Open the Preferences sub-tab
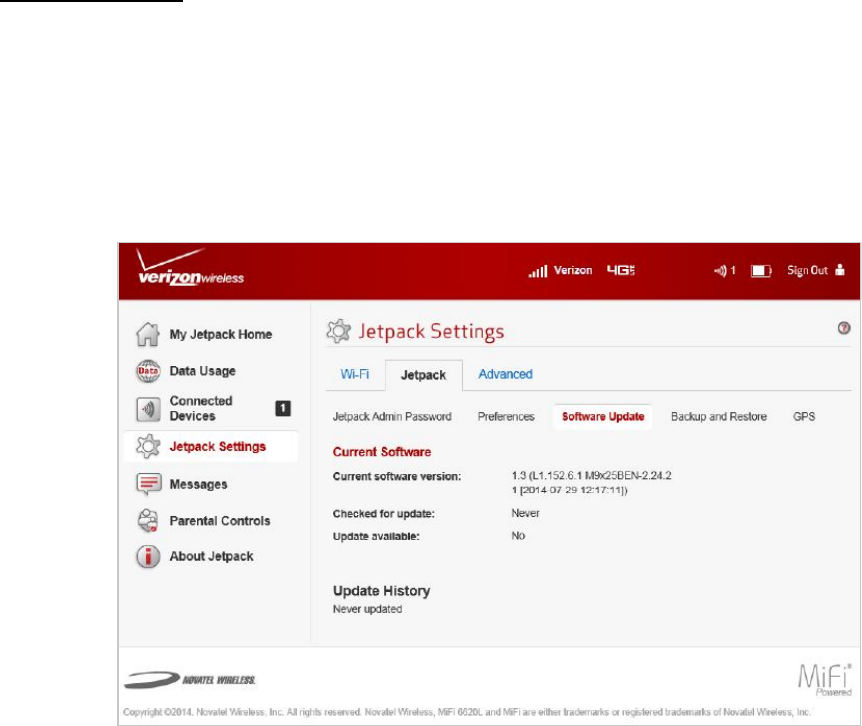 pyautogui.click(x=506, y=417)
